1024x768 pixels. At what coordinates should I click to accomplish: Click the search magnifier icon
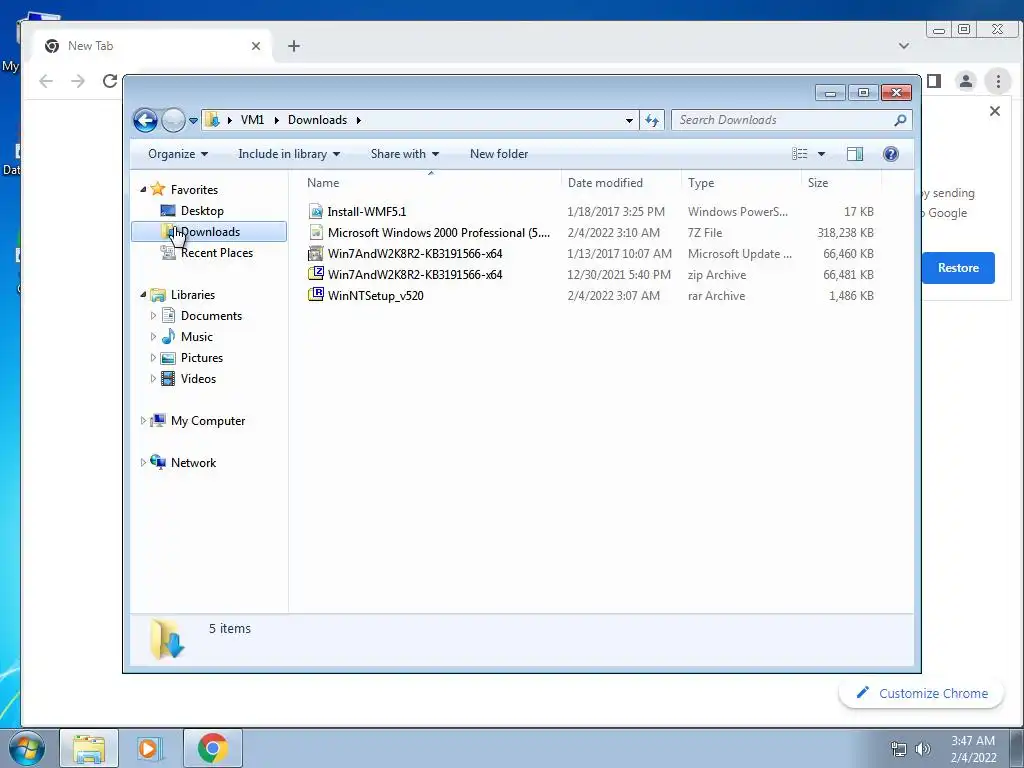(900, 120)
